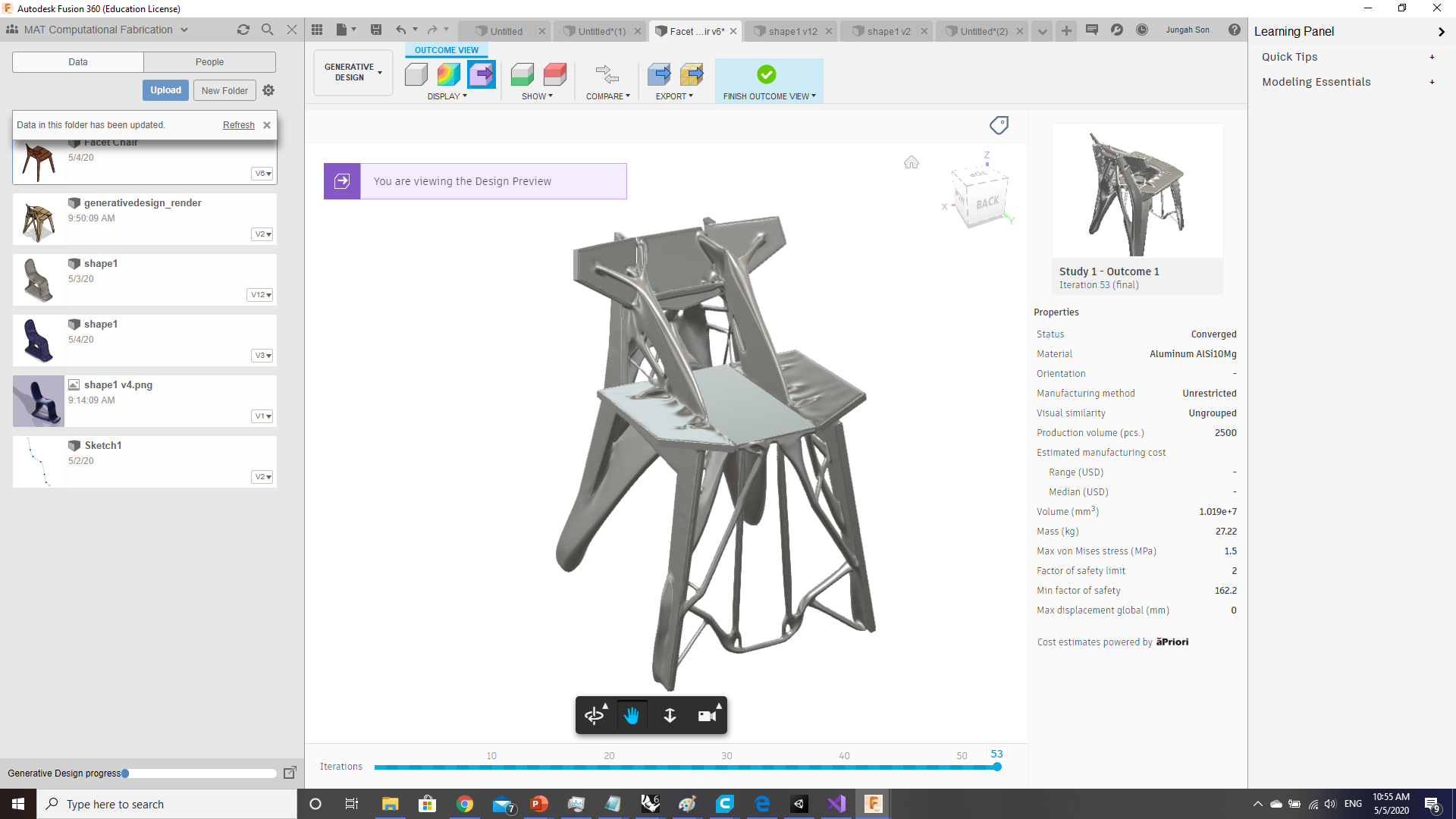Open the data panel grid icon
The image size is (1456, 819).
coord(317,30)
